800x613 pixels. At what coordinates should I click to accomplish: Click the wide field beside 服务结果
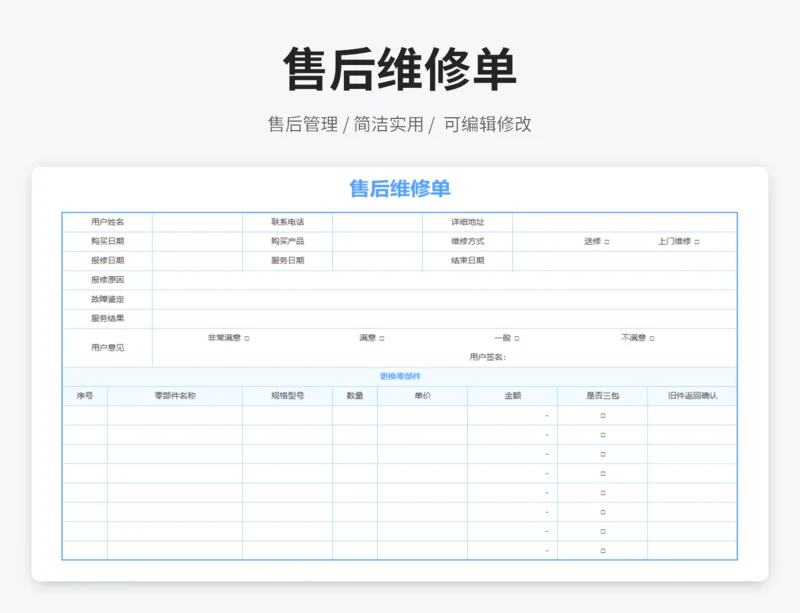[445, 318]
